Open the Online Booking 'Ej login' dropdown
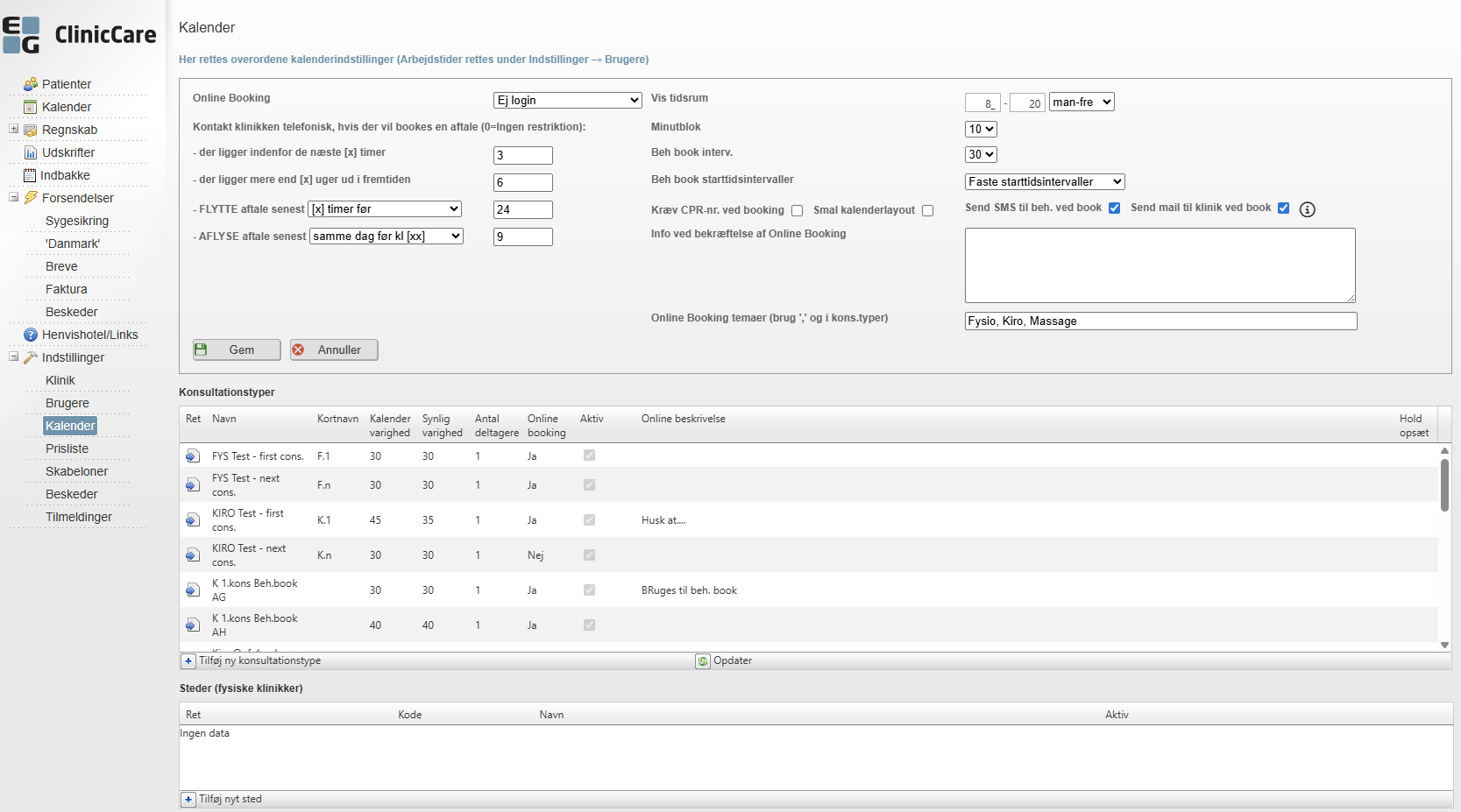 [567, 101]
